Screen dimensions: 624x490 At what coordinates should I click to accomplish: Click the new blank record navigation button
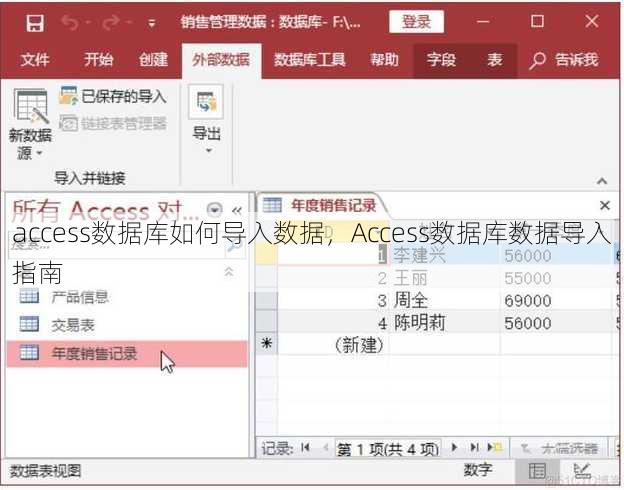point(495,447)
